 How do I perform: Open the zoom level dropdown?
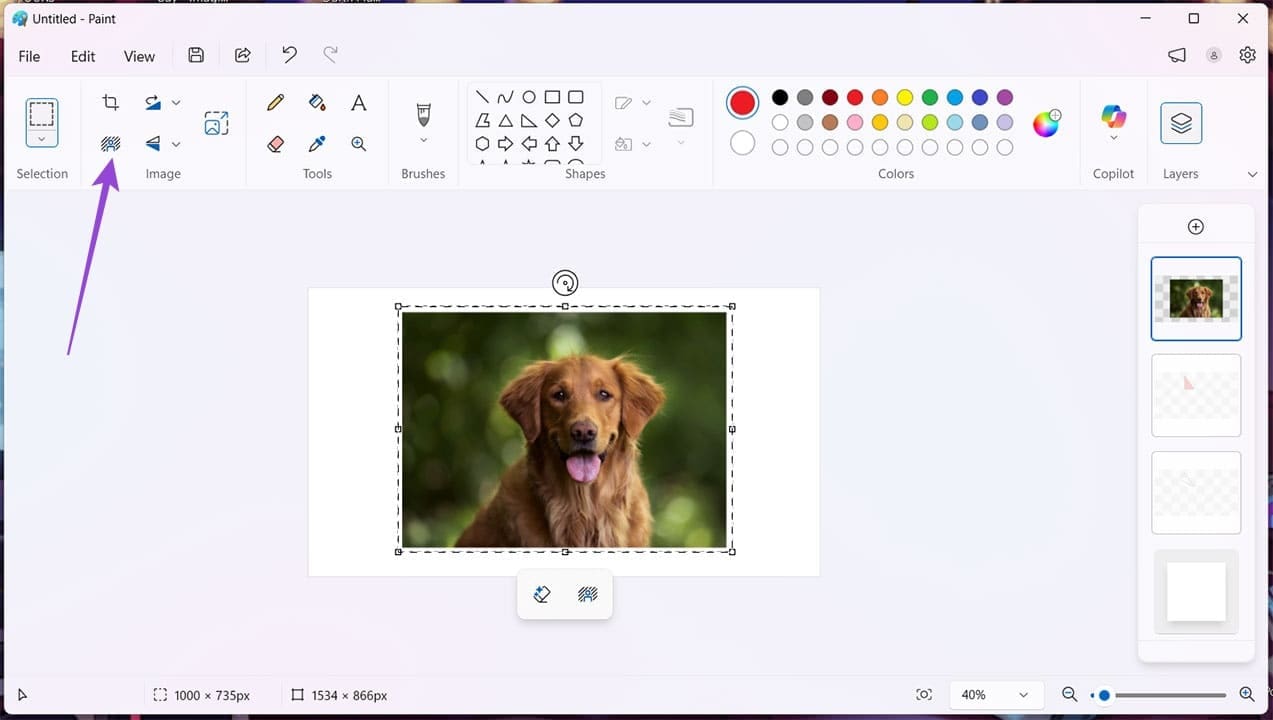click(1022, 694)
